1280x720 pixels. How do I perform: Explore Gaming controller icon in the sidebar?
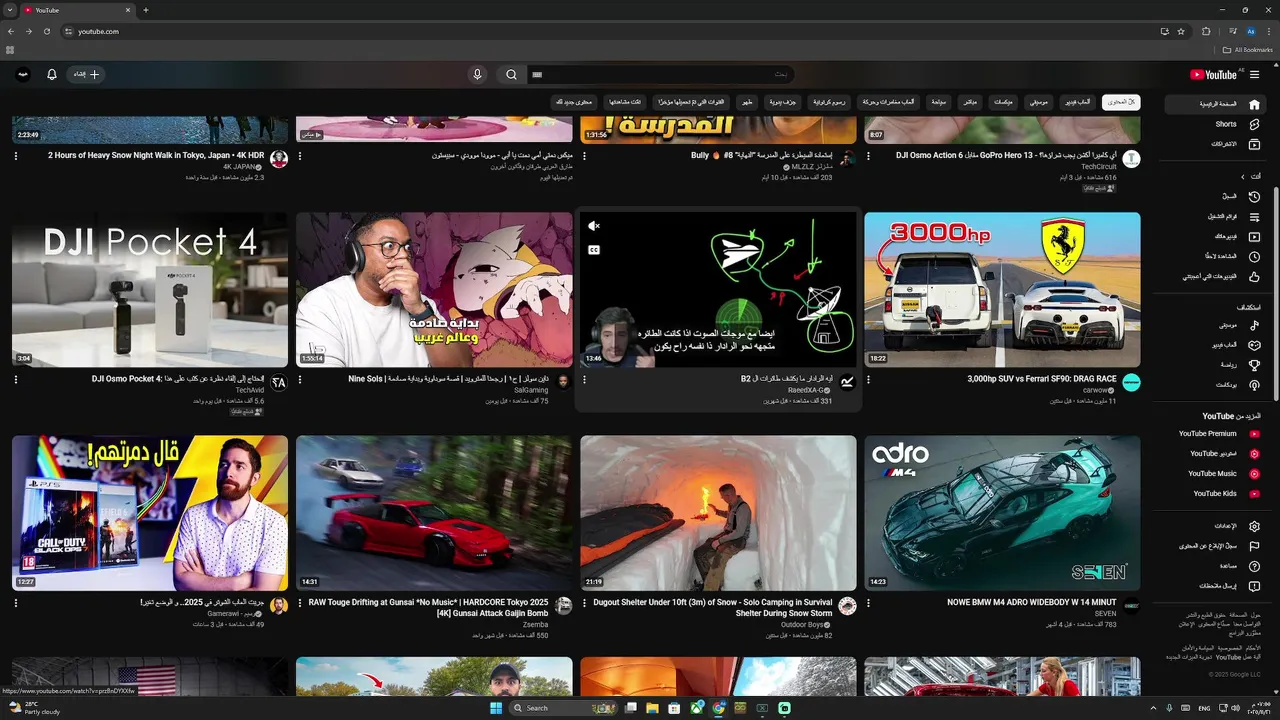click(1254, 345)
